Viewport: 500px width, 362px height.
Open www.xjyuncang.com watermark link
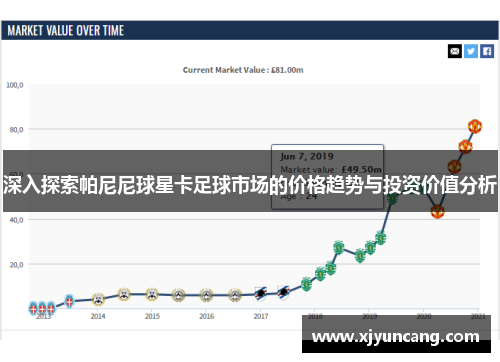396,336
